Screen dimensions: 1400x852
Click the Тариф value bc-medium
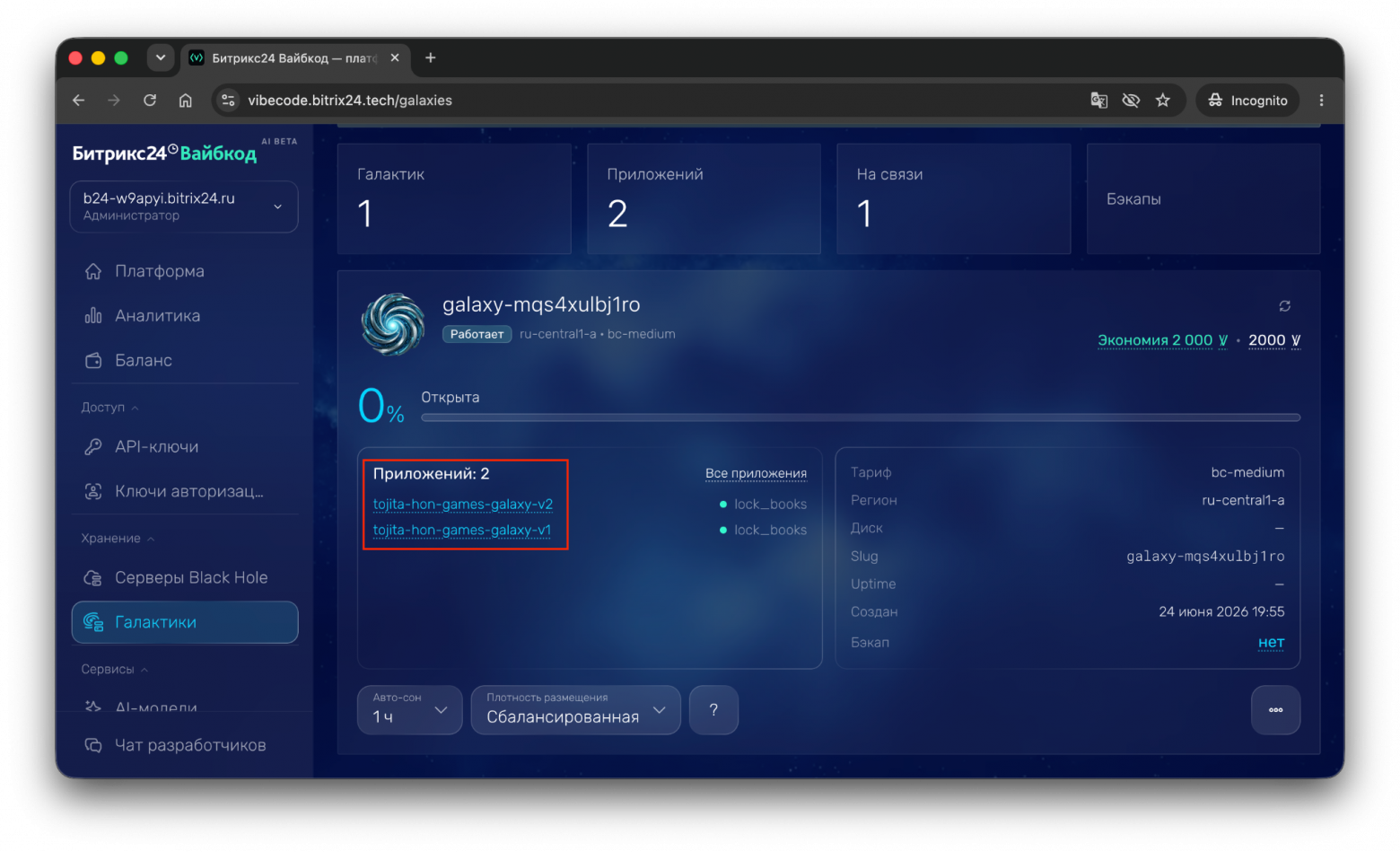tap(1247, 473)
